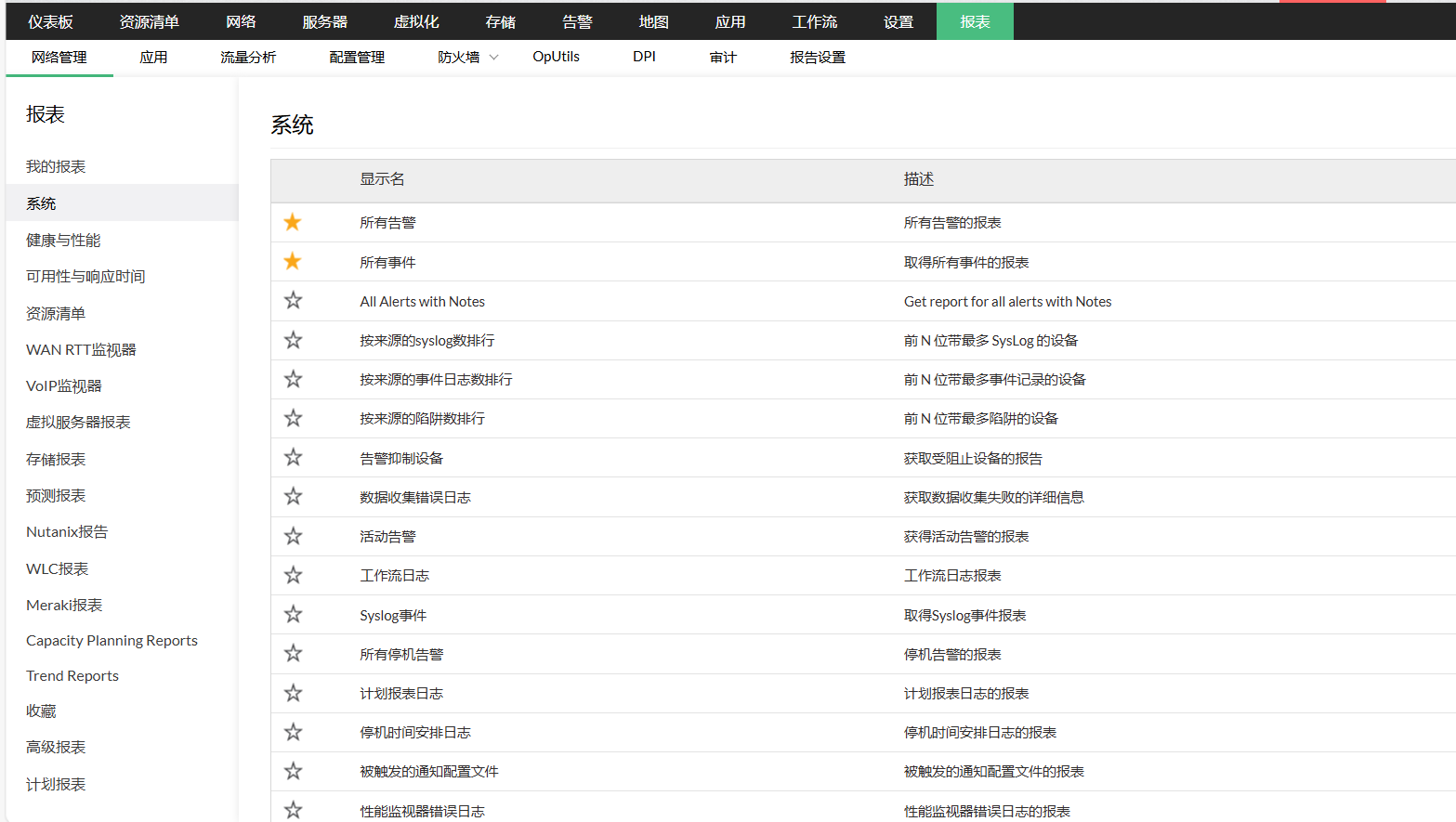Image resolution: width=1456 pixels, height=822 pixels.
Task: Expand the 防火墙 dropdown arrow
Action: (x=494, y=58)
